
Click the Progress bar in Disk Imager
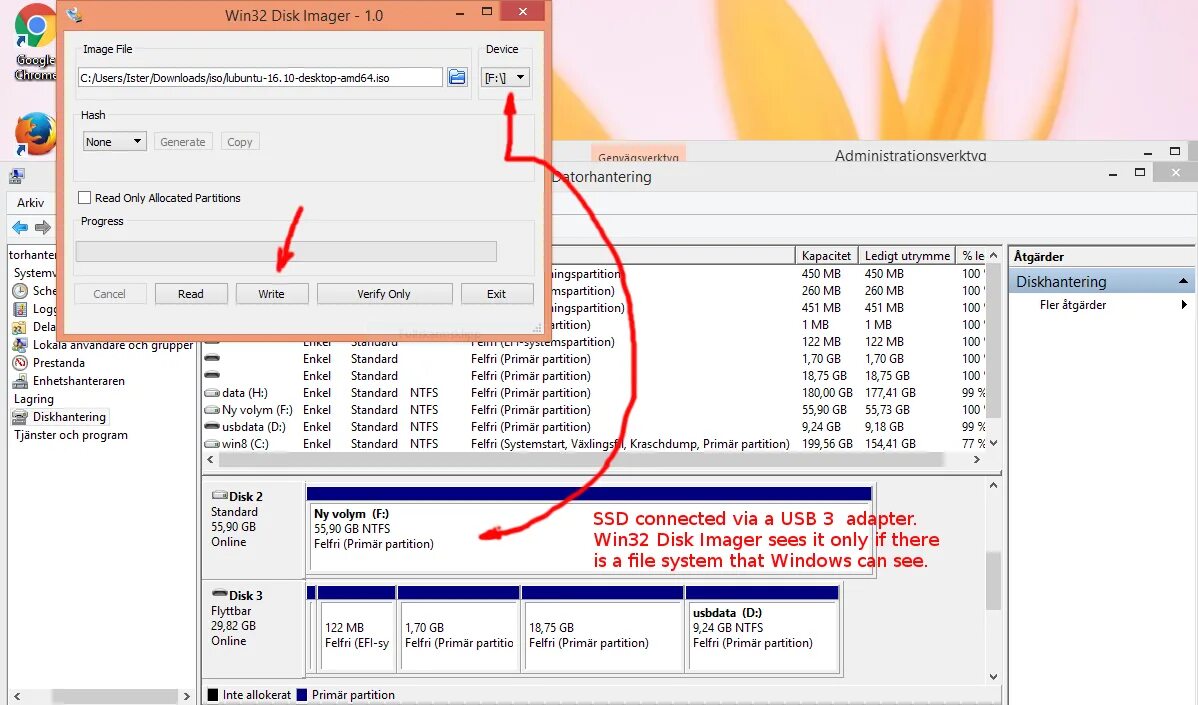click(286, 251)
